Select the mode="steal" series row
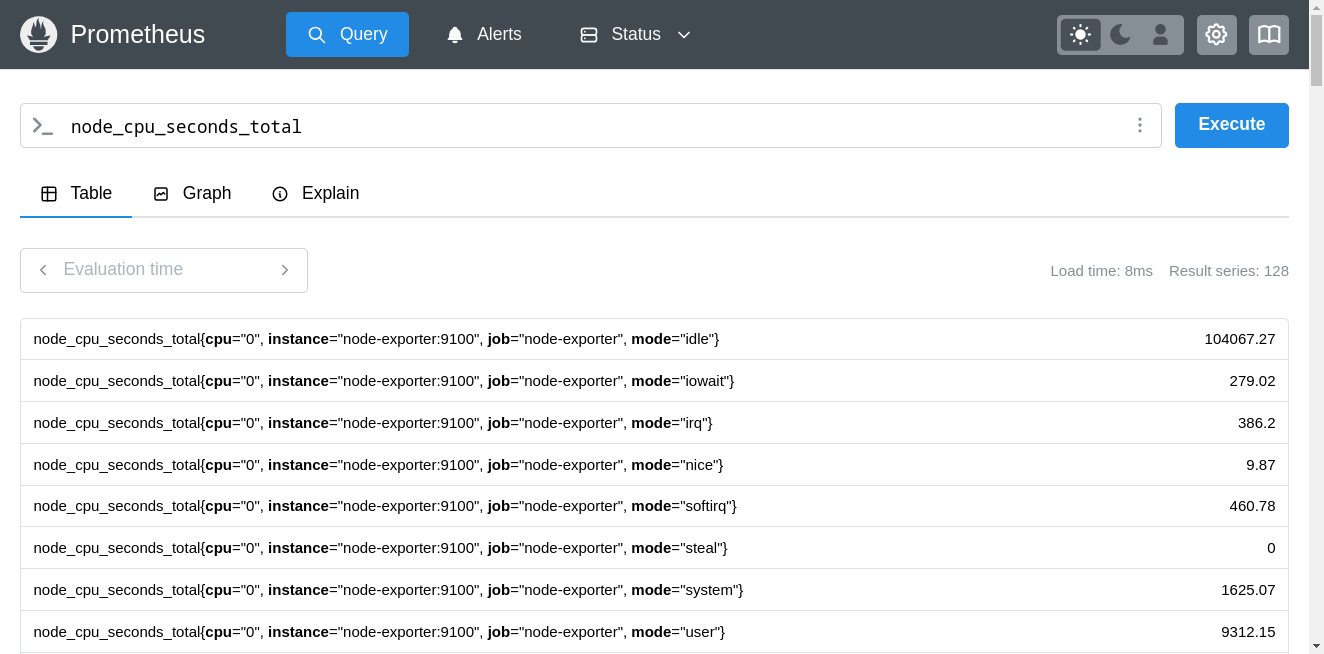This screenshot has width=1324, height=654. pyautogui.click(x=654, y=548)
